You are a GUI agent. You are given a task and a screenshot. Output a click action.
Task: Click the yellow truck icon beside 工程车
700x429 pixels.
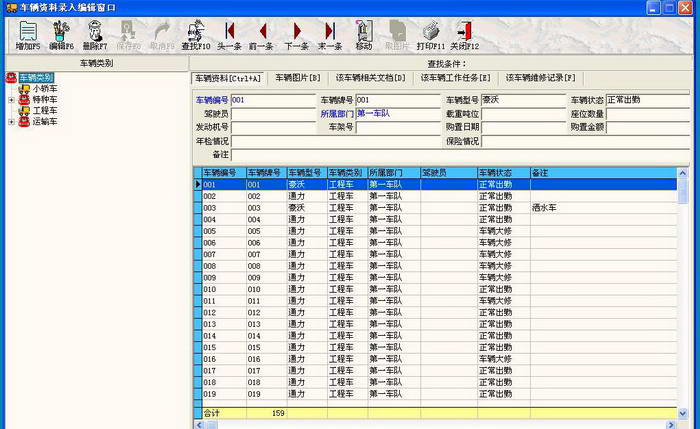pos(24,110)
